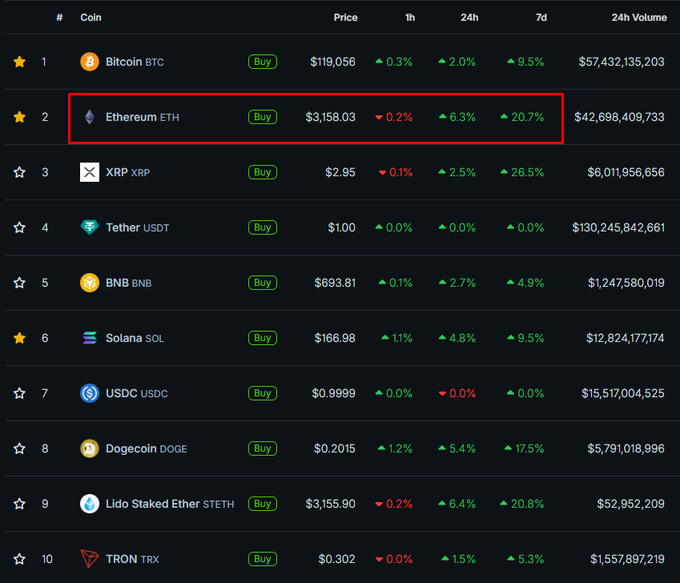Click XRP price $2.95
This screenshot has height=583, width=680.
tap(340, 172)
